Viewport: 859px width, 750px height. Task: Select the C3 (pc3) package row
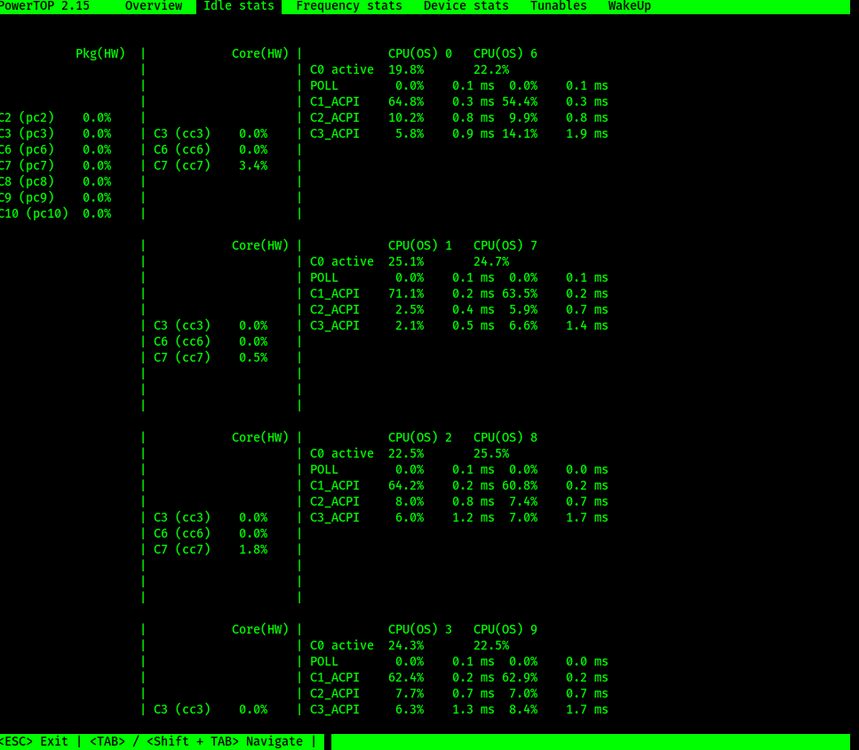(55, 134)
